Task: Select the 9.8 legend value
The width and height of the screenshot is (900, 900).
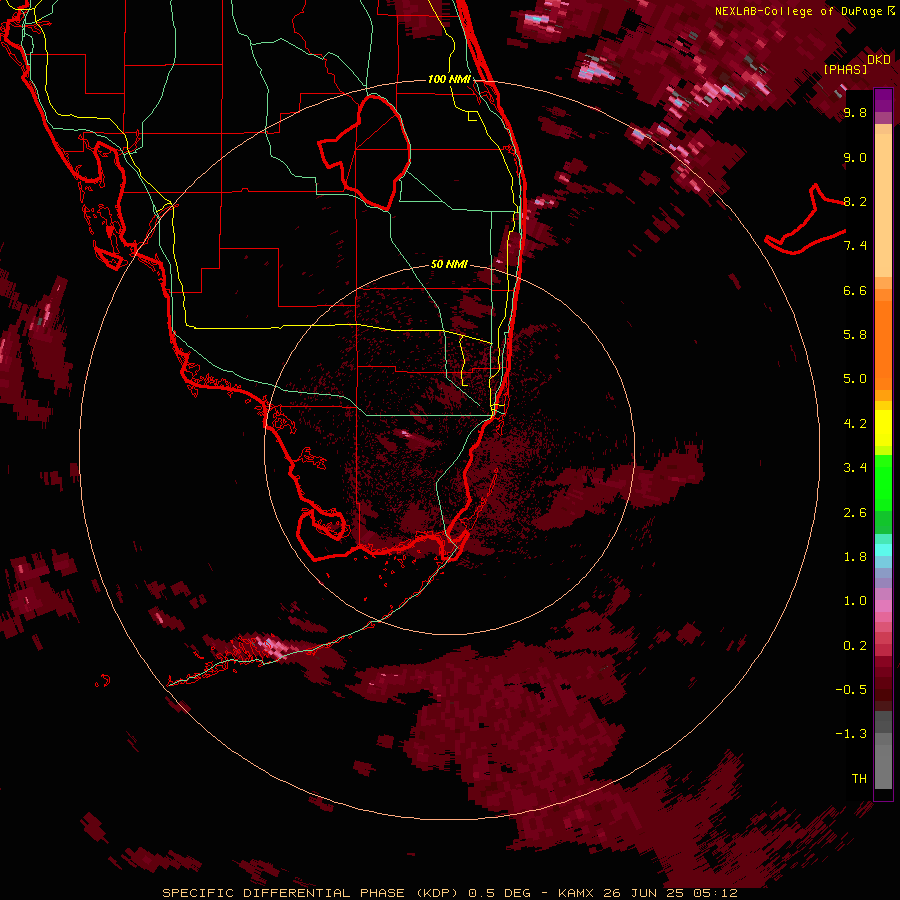Action: click(855, 112)
